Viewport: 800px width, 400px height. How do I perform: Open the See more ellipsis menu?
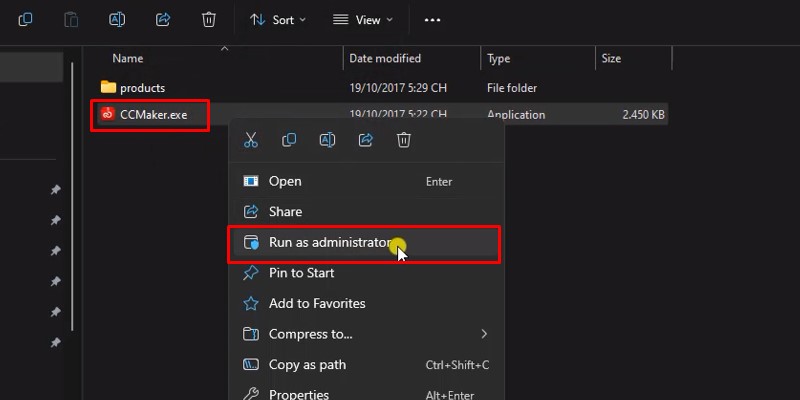pyautogui.click(x=432, y=19)
